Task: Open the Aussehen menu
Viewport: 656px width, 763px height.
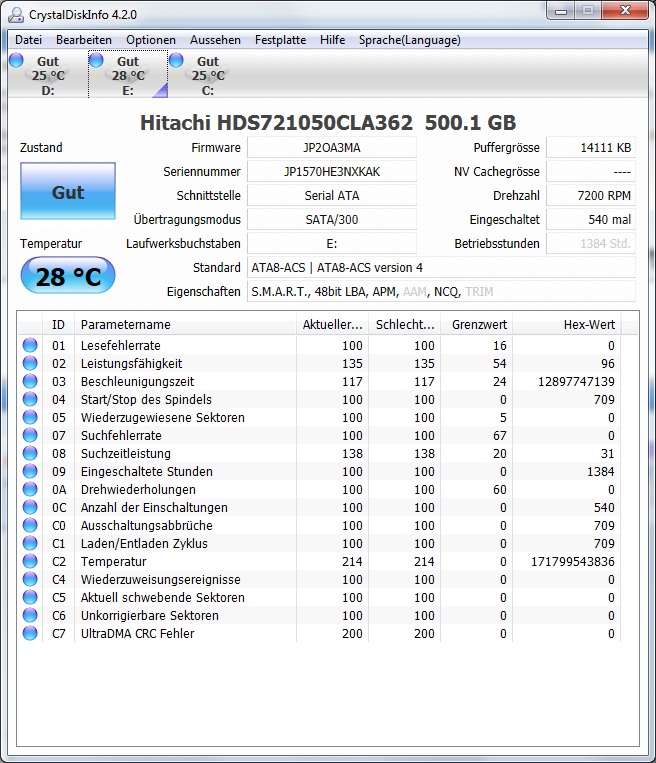Action: (x=215, y=40)
